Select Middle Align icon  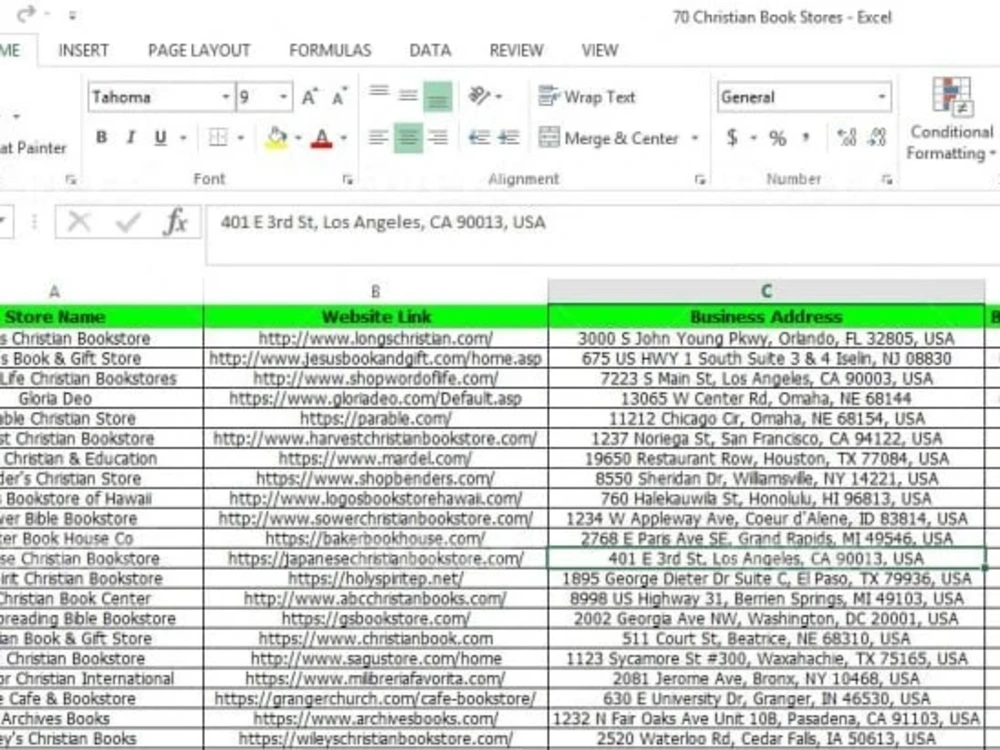[408, 96]
